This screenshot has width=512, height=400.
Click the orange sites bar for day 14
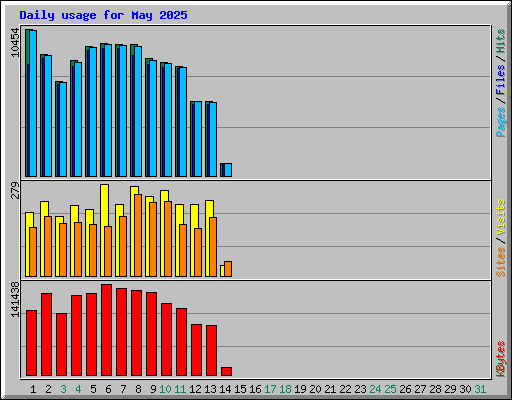coord(228,269)
